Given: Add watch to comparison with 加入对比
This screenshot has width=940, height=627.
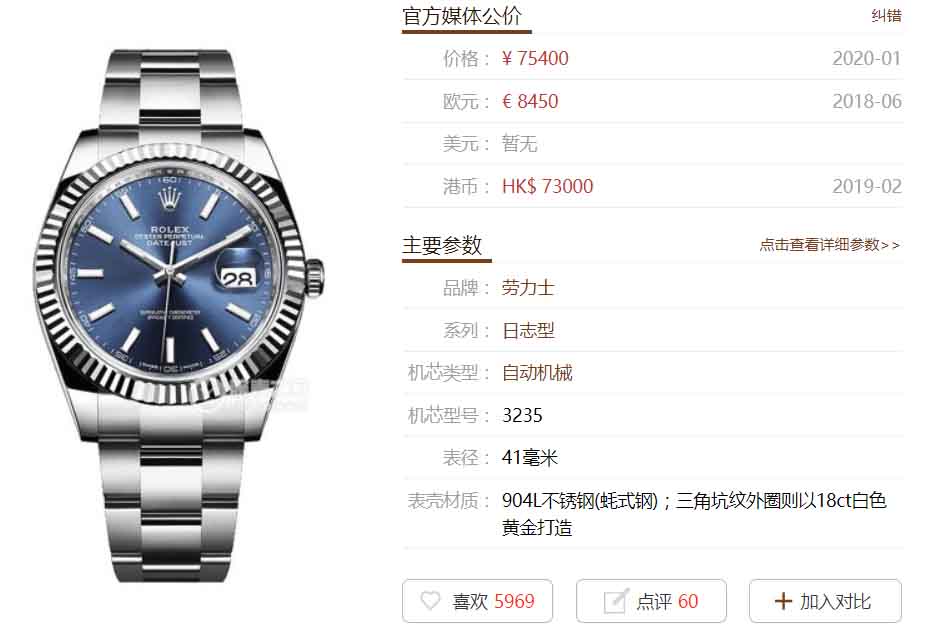Looking at the screenshot, I should (825, 601).
